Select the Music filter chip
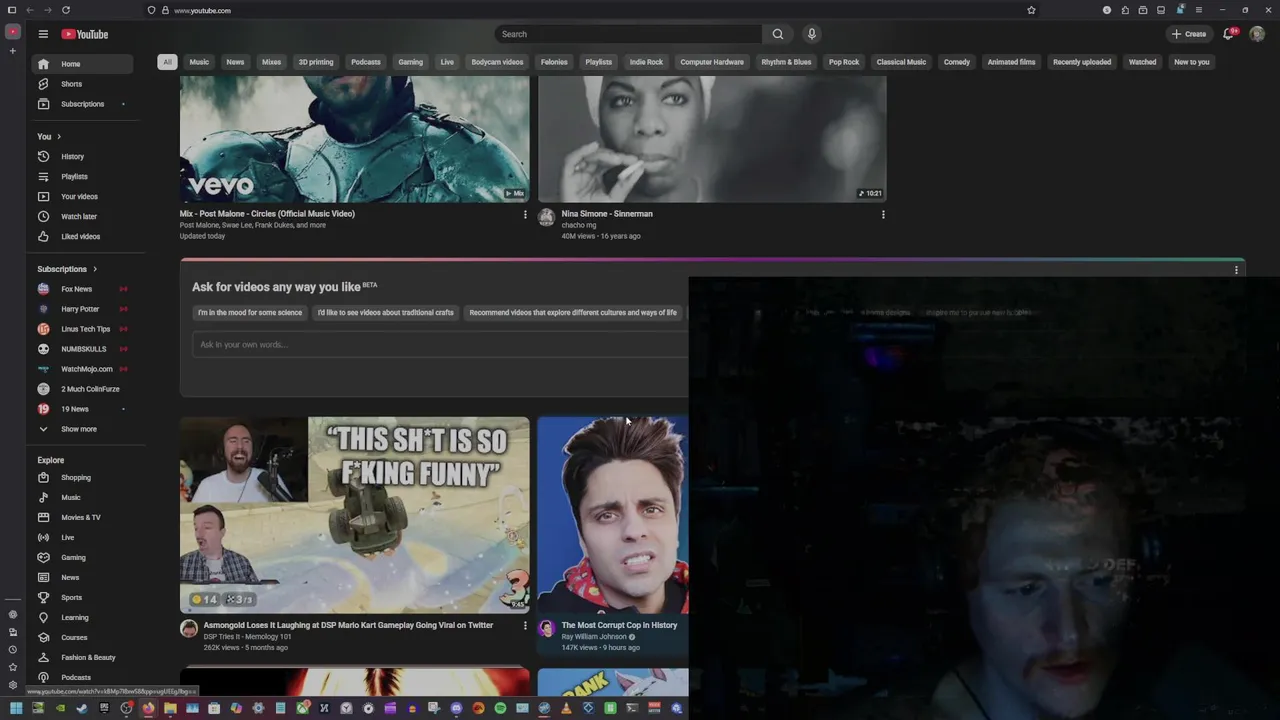 [199, 62]
